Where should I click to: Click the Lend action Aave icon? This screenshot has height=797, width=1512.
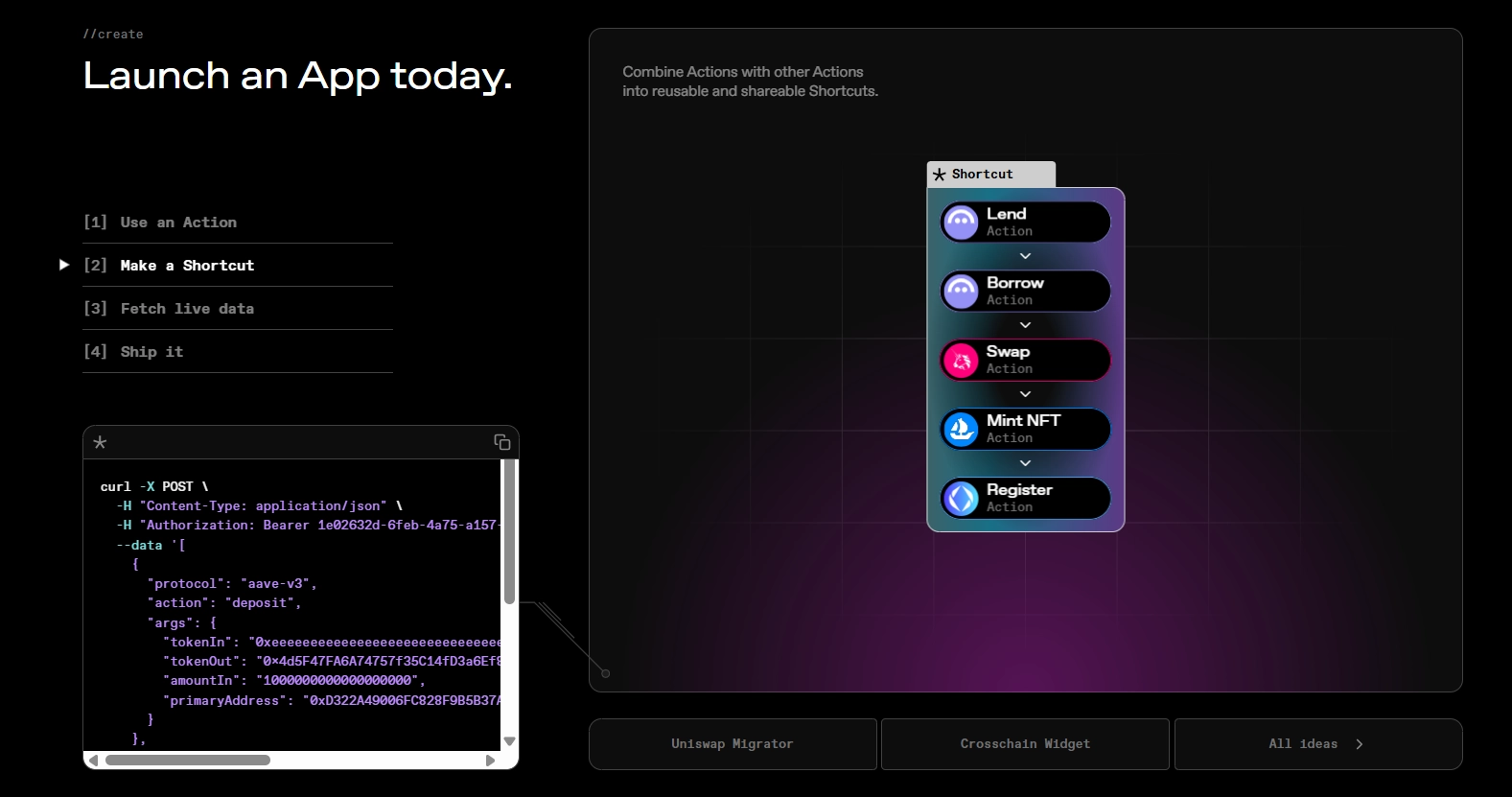[961, 222]
